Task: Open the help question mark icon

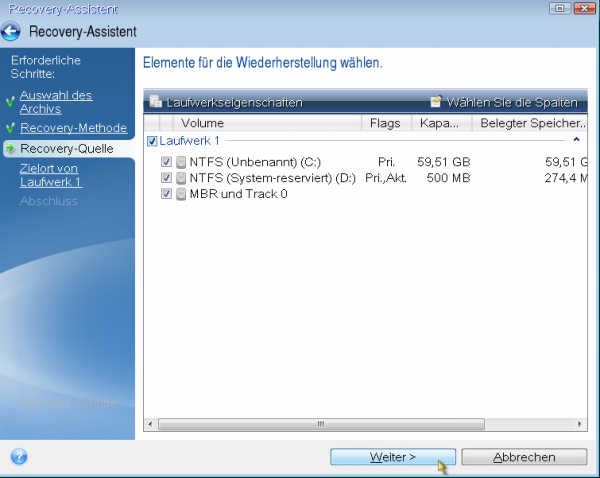Action: pyautogui.click(x=18, y=456)
